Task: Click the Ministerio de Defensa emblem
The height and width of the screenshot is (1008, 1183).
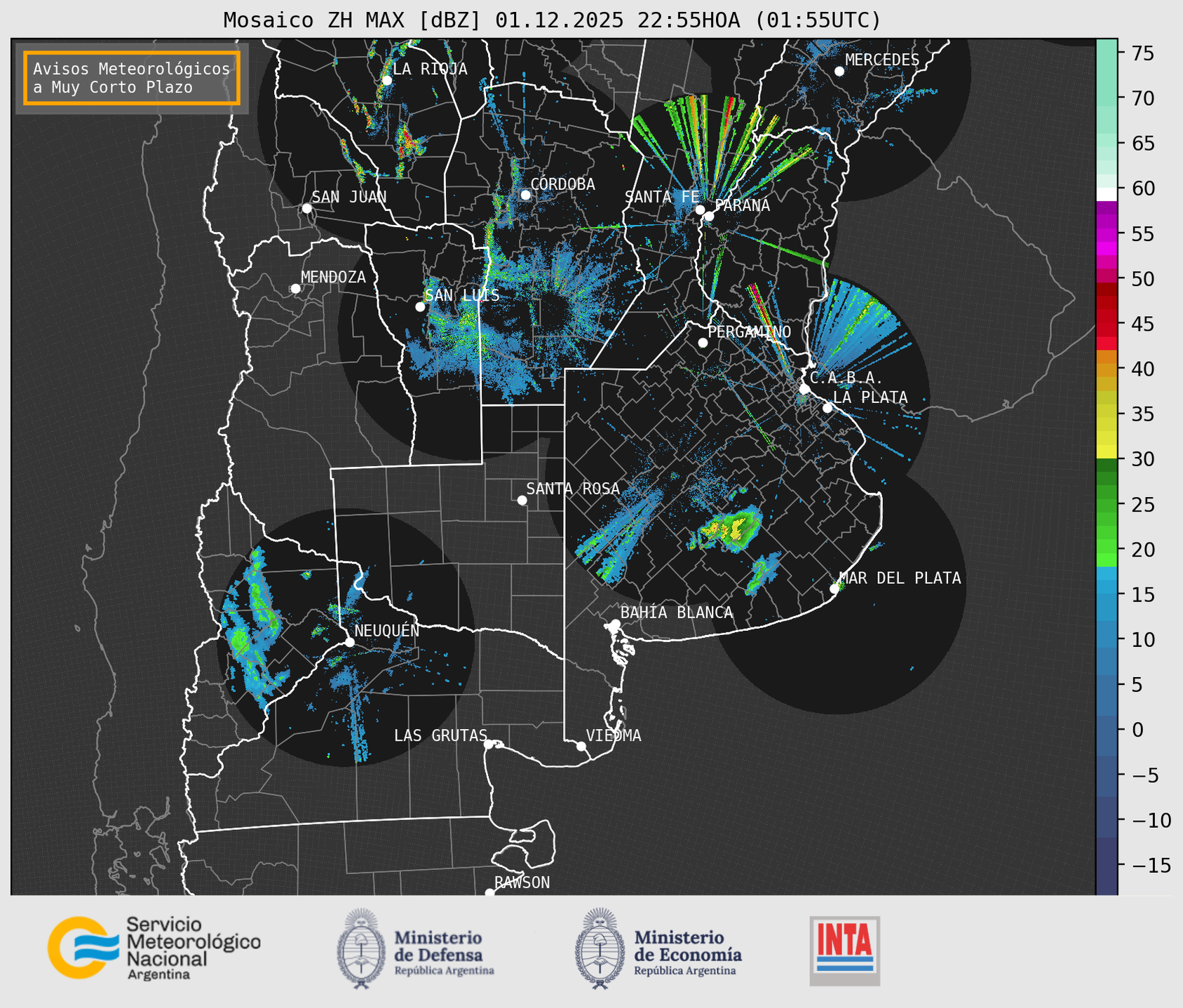Action: tap(361, 948)
